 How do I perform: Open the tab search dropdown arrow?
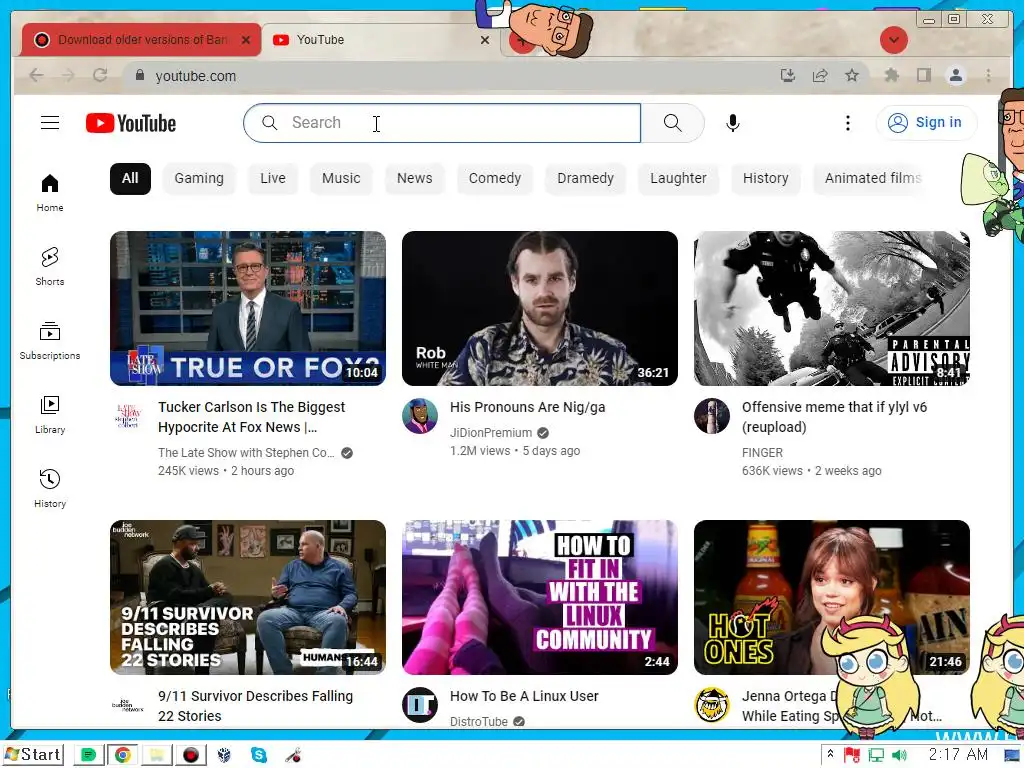coord(893,40)
